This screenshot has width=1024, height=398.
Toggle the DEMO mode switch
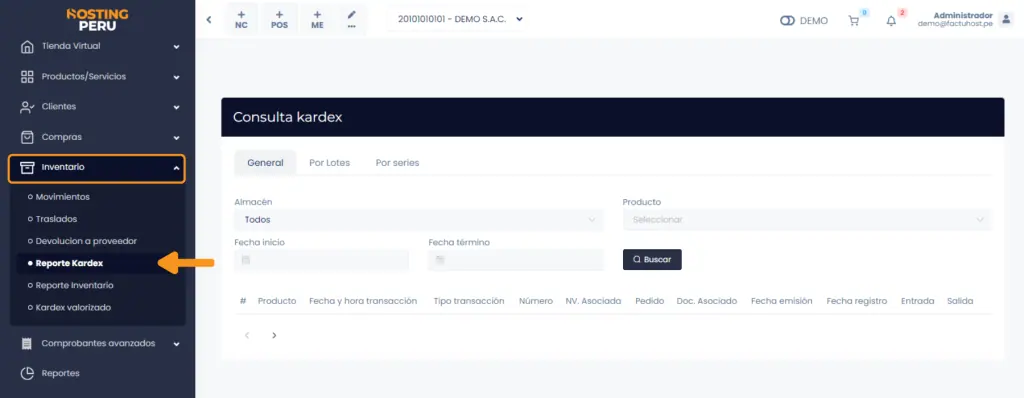[787, 21]
